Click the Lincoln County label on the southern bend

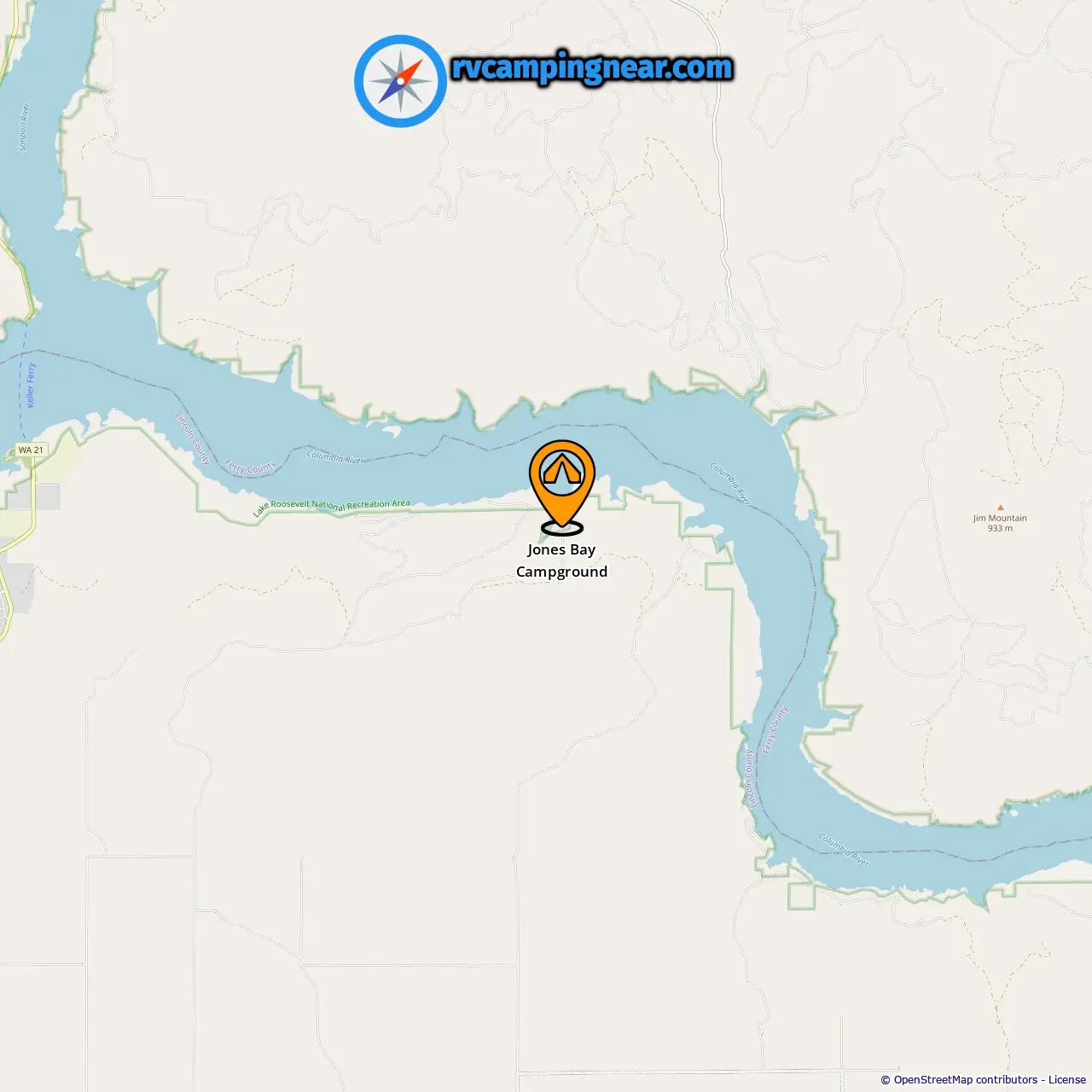(x=750, y=777)
